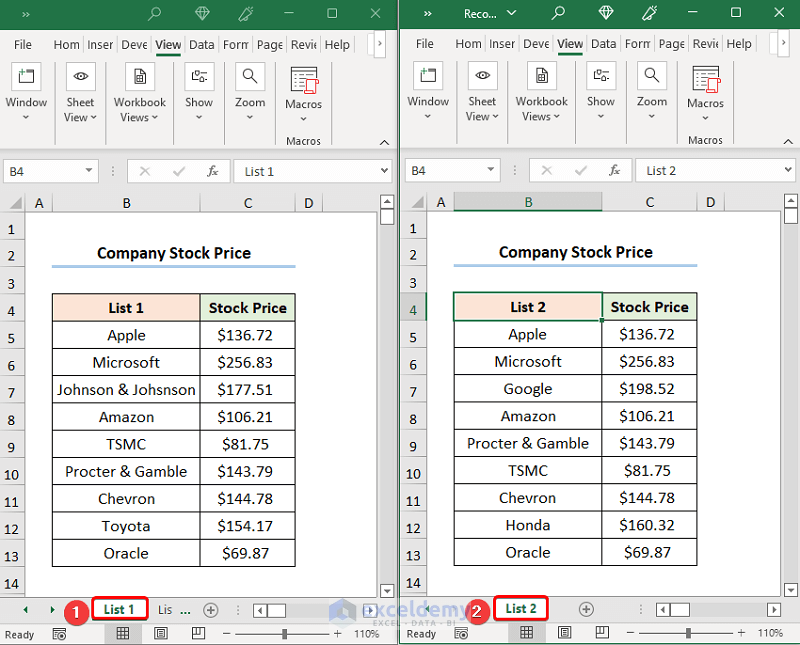
Task: Open the Data tab in left window
Action: click(x=202, y=45)
